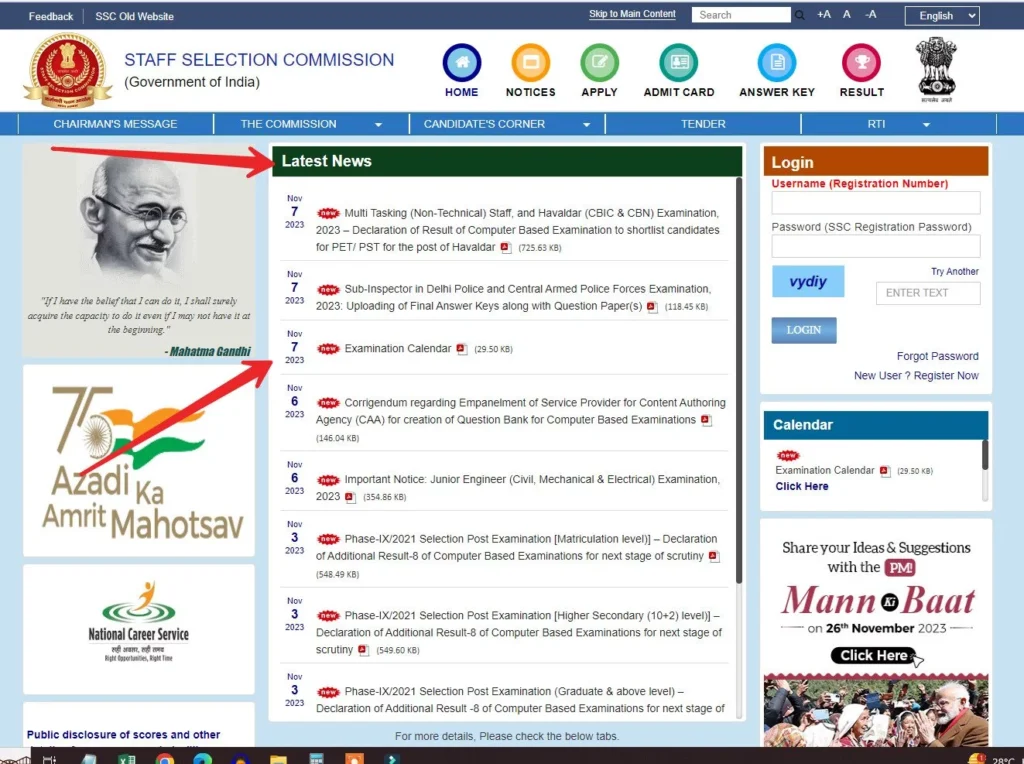Reset font size with A

tap(846, 14)
